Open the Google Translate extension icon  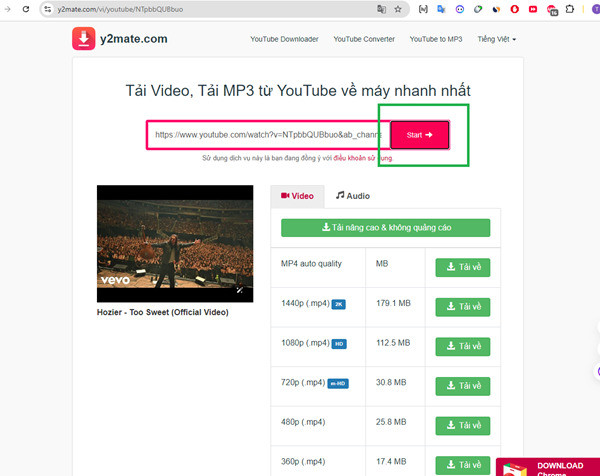pos(441,9)
